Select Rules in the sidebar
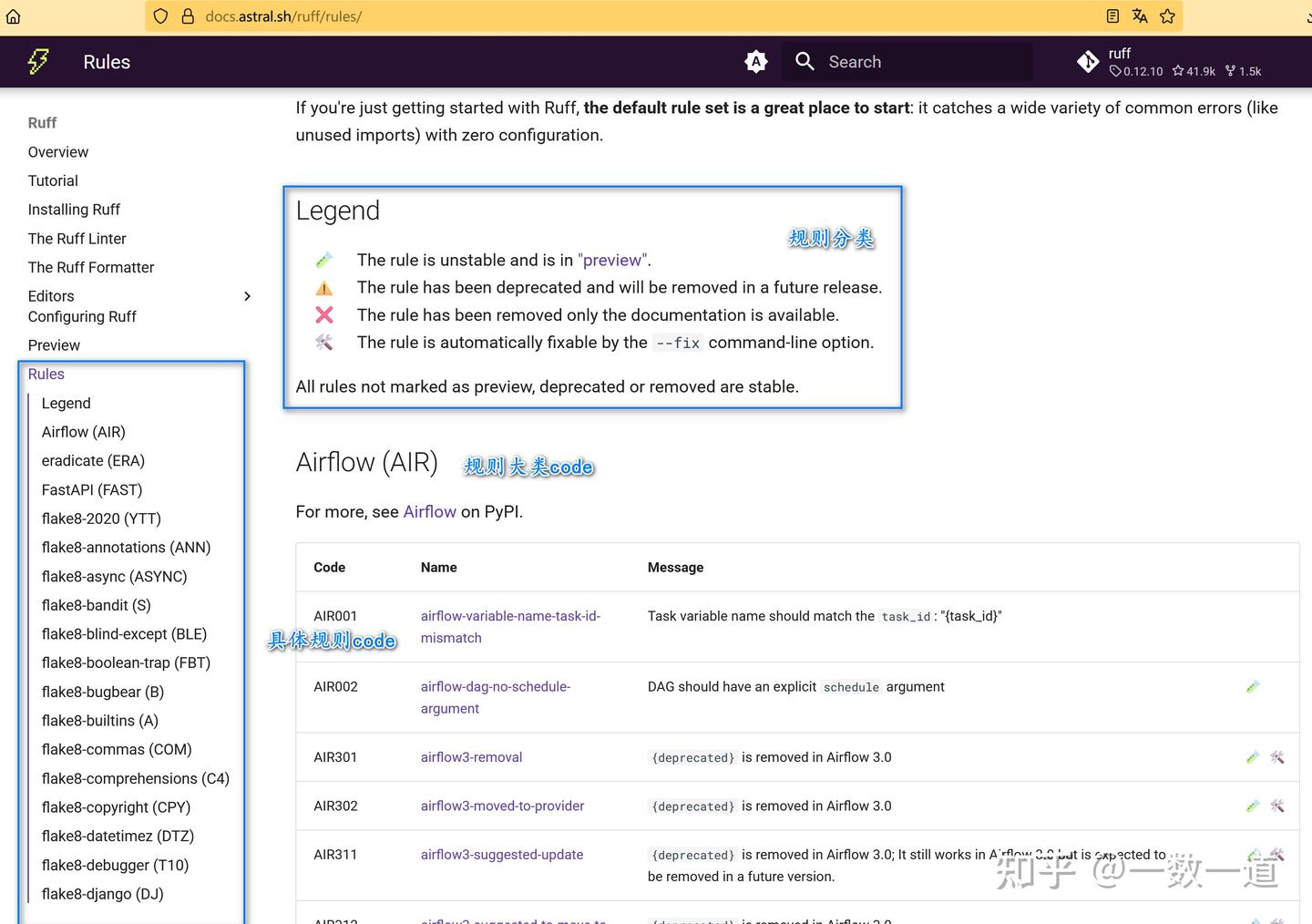The height and width of the screenshot is (924, 1312). tap(46, 374)
